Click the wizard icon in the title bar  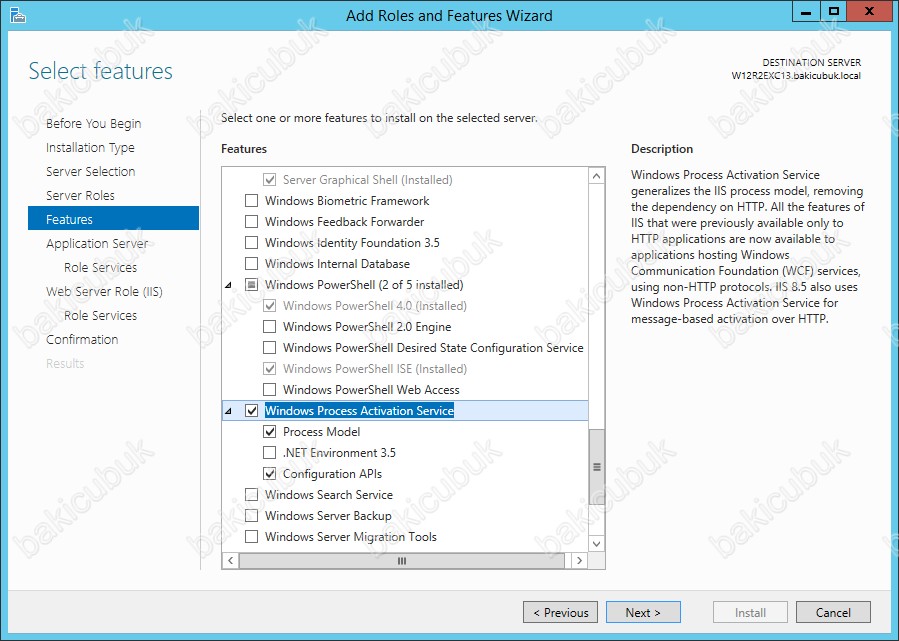(x=18, y=15)
